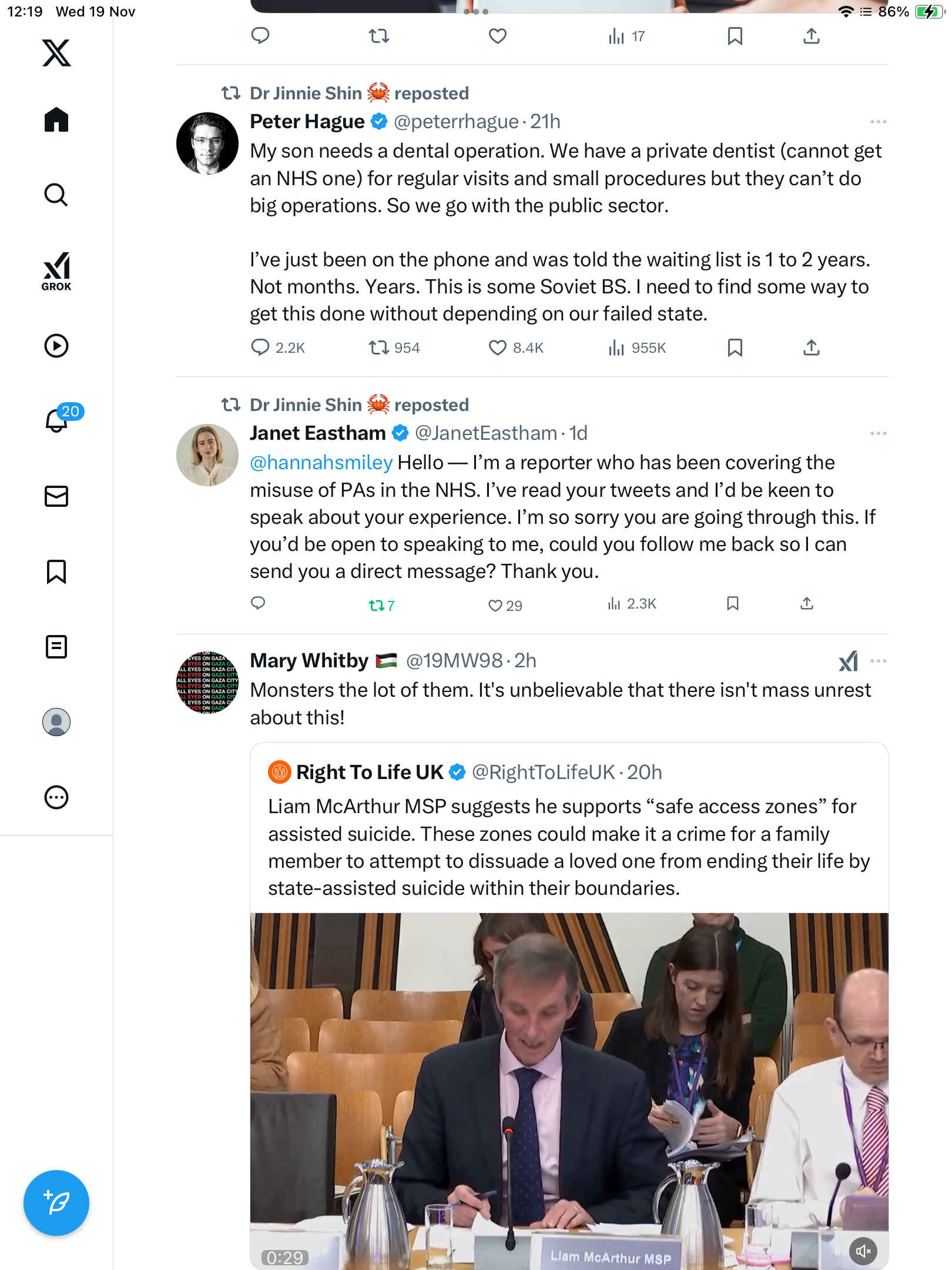Compose a new post
The height and width of the screenshot is (1270, 952).
56,1202
